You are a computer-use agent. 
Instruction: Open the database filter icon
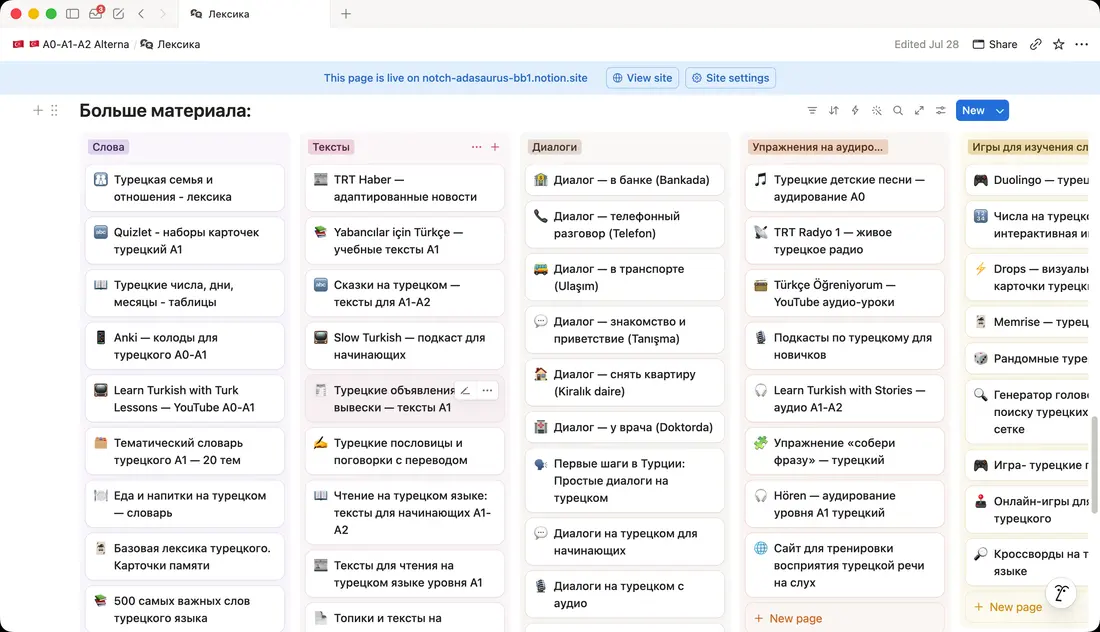tap(812, 110)
